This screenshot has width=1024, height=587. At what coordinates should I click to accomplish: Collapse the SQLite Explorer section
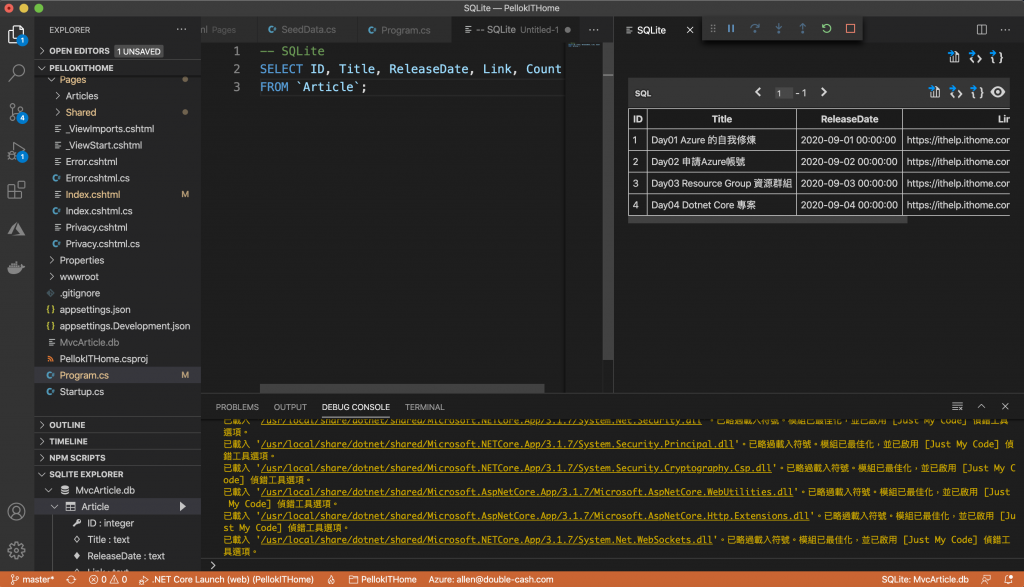click(x=118, y=474)
